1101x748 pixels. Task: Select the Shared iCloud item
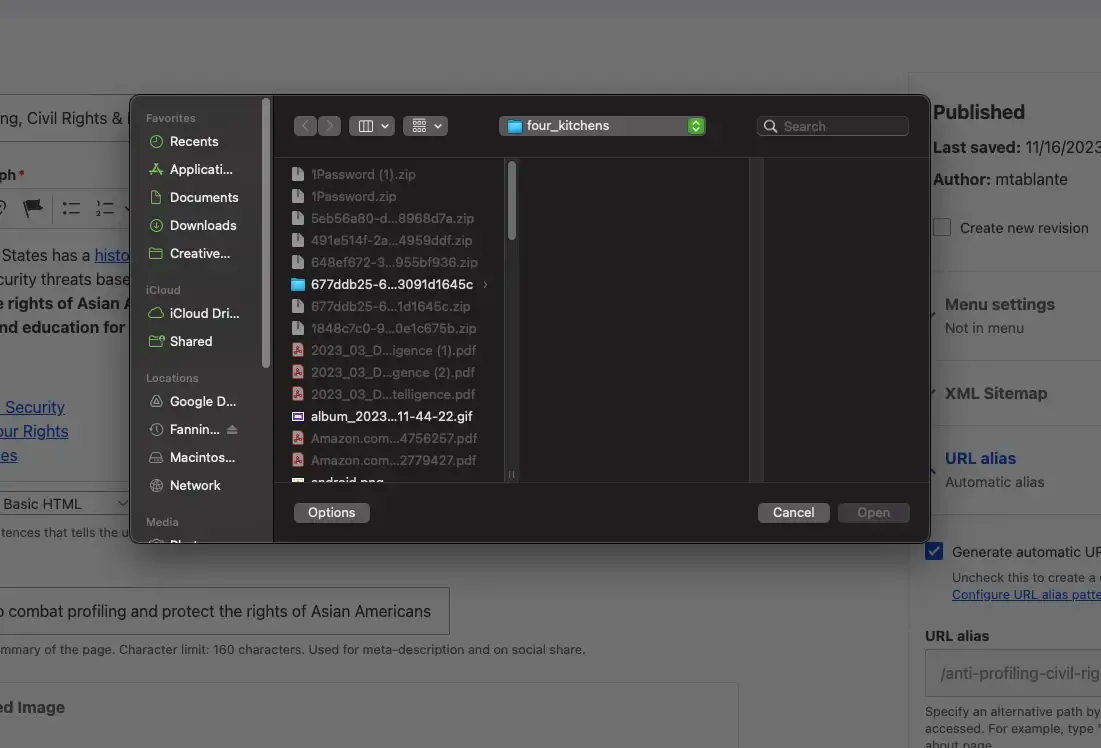pos(190,341)
